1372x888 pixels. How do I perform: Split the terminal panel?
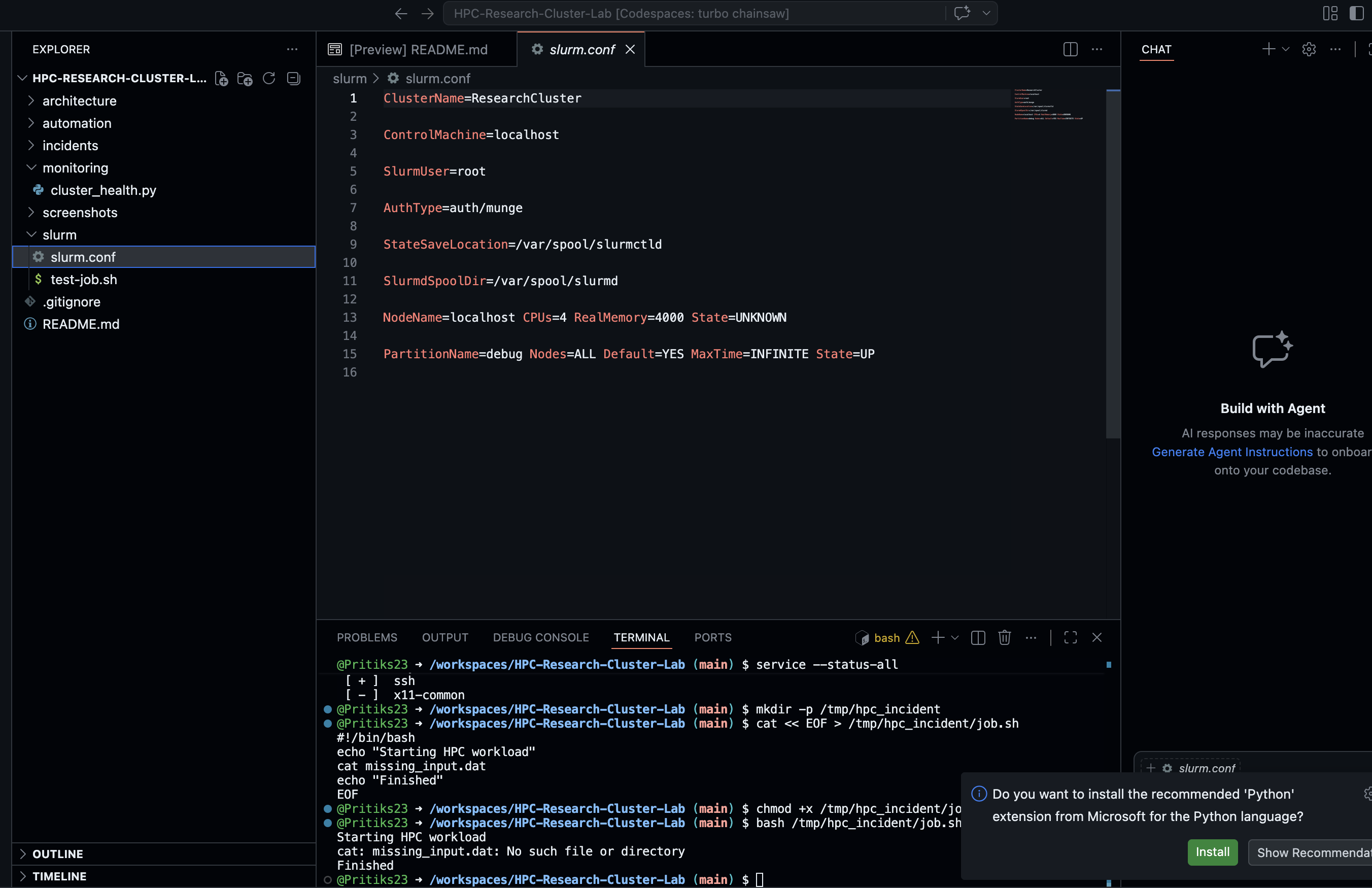[x=978, y=637]
